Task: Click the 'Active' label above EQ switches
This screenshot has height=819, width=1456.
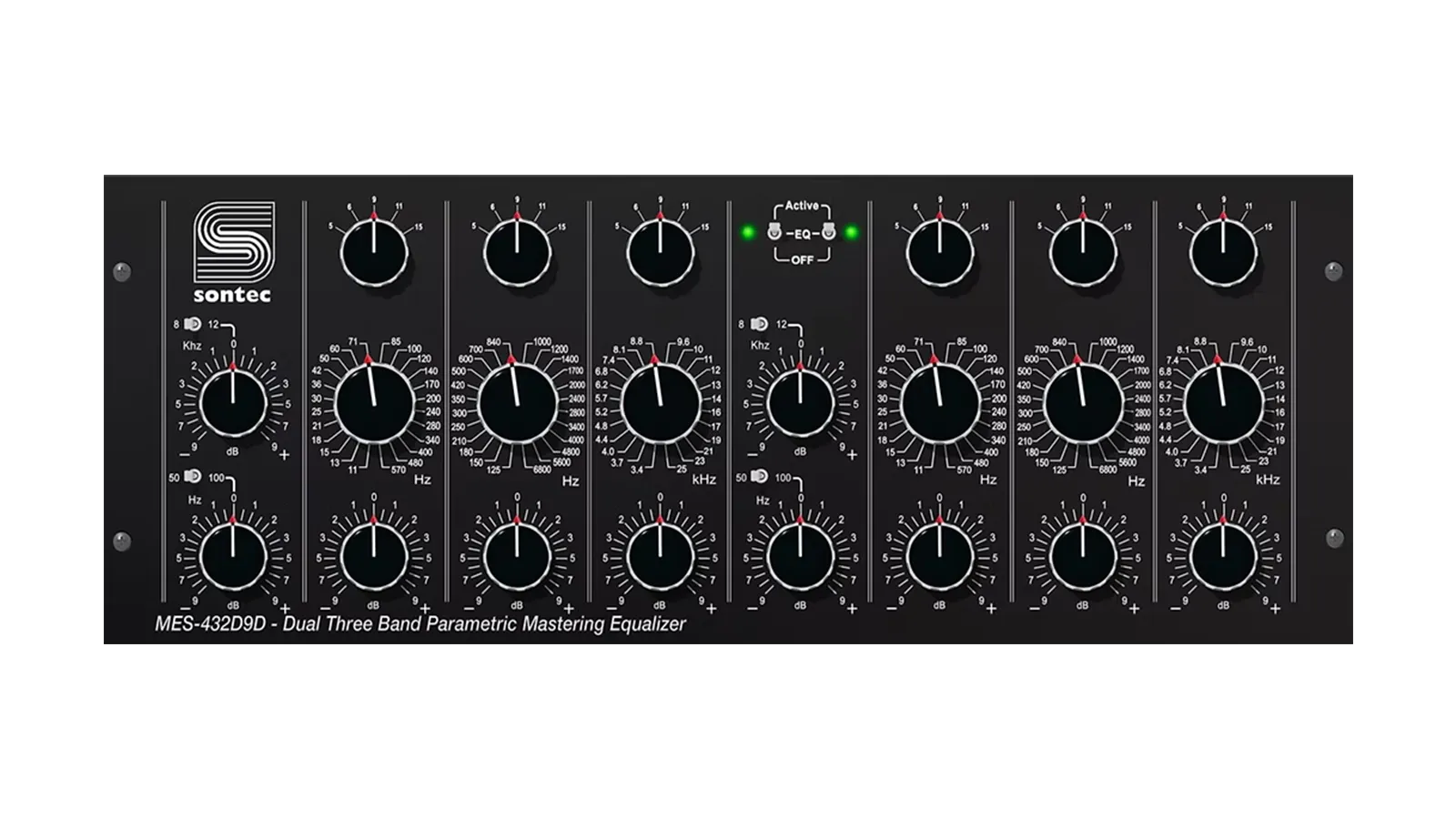Action: 802,207
